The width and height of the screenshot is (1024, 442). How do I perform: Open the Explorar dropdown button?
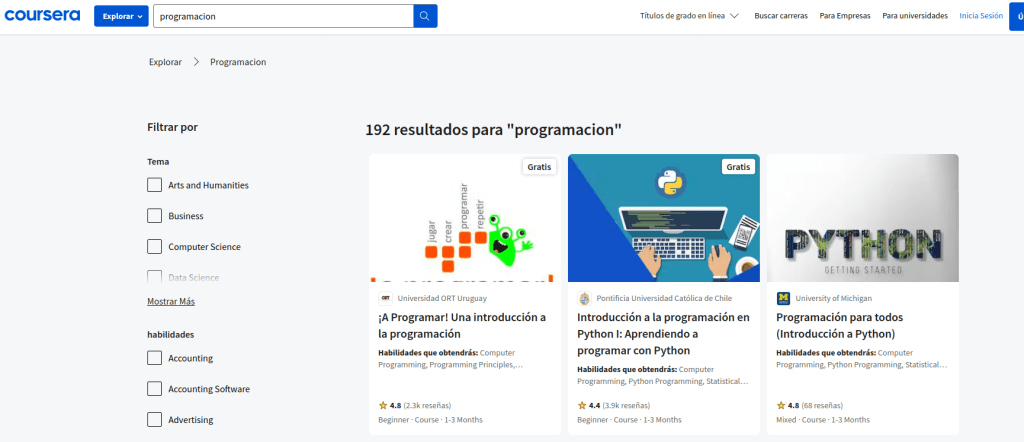(x=121, y=16)
